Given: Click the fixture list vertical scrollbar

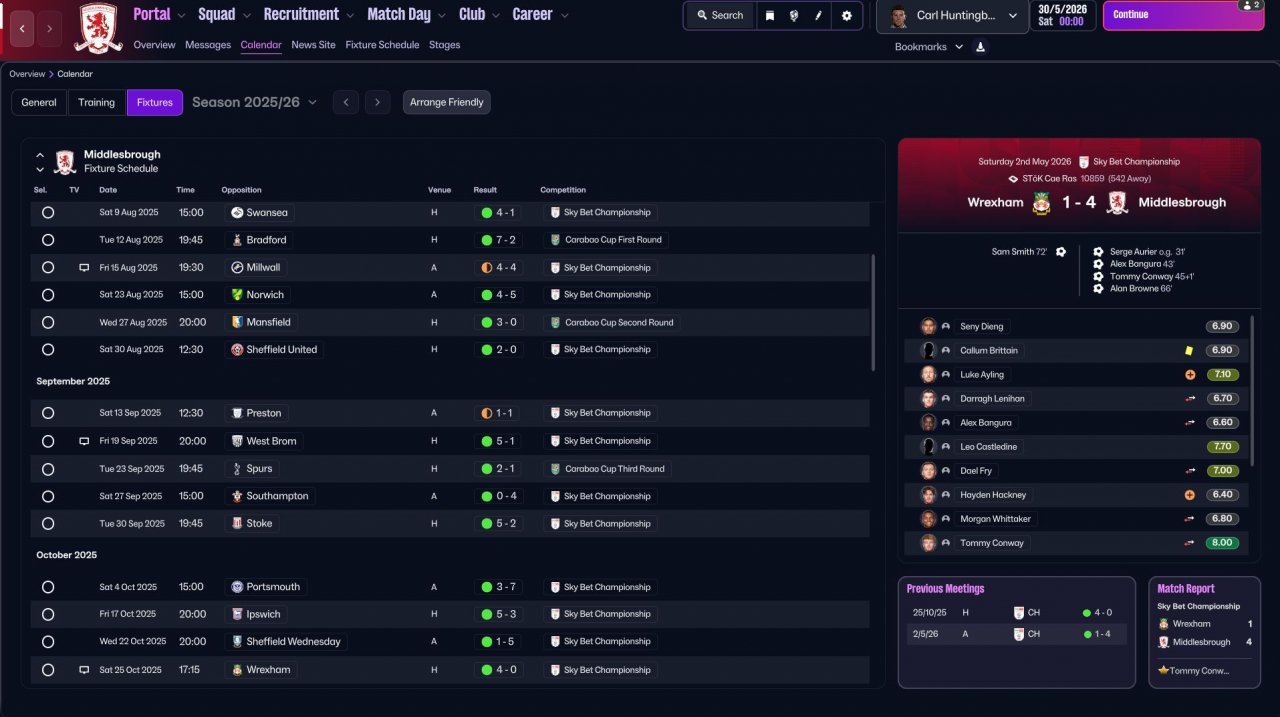Looking at the screenshot, I should coord(874,312).
